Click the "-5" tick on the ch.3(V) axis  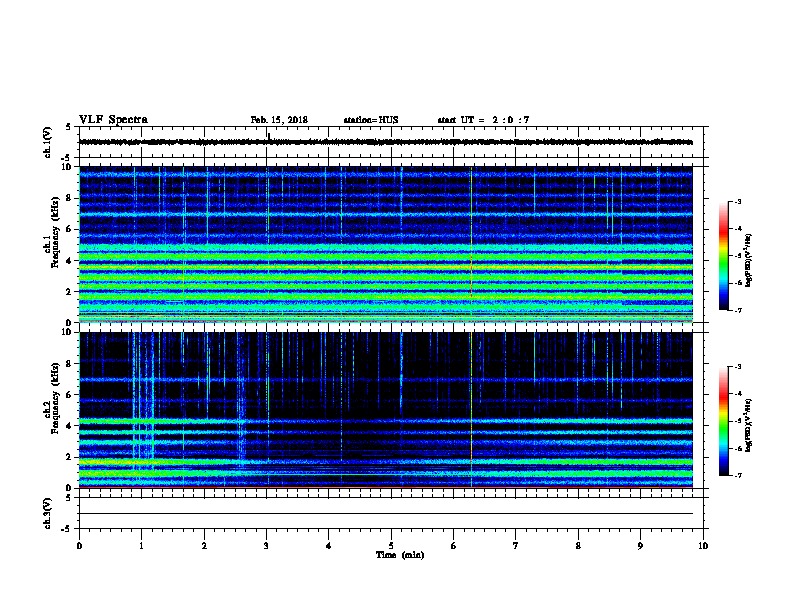(x=67, y=529)
